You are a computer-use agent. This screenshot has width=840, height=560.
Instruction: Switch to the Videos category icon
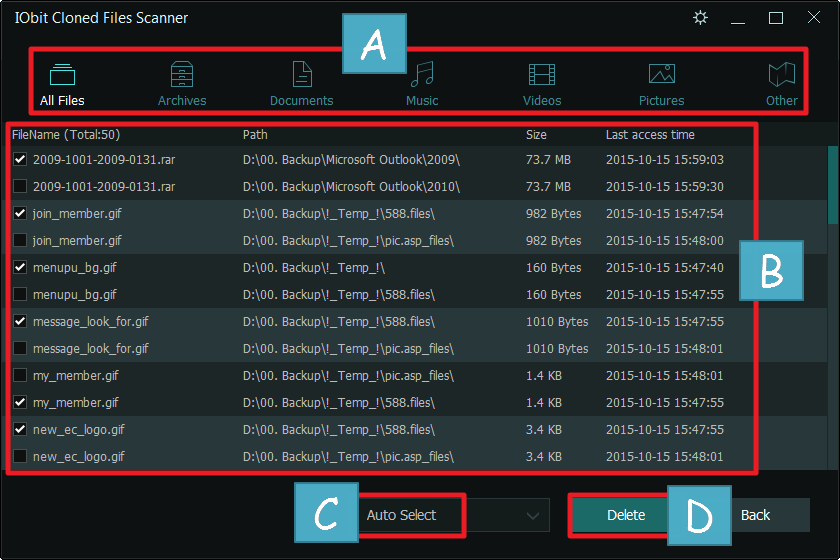point(542,75)
